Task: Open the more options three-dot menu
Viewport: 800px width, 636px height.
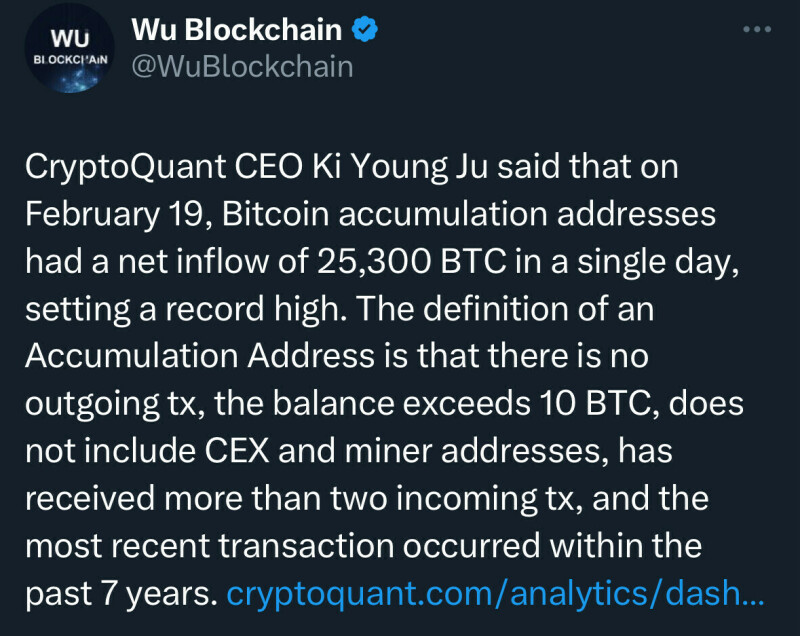Action: coord(757,29)
